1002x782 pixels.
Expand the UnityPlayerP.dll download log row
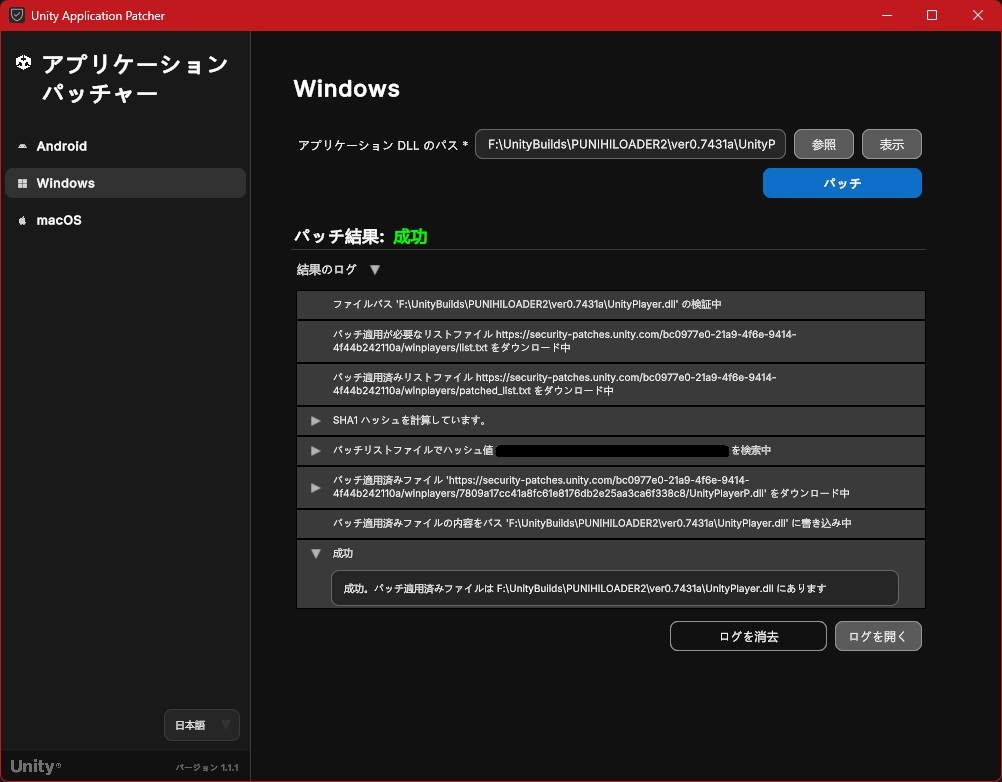point(315,487)
